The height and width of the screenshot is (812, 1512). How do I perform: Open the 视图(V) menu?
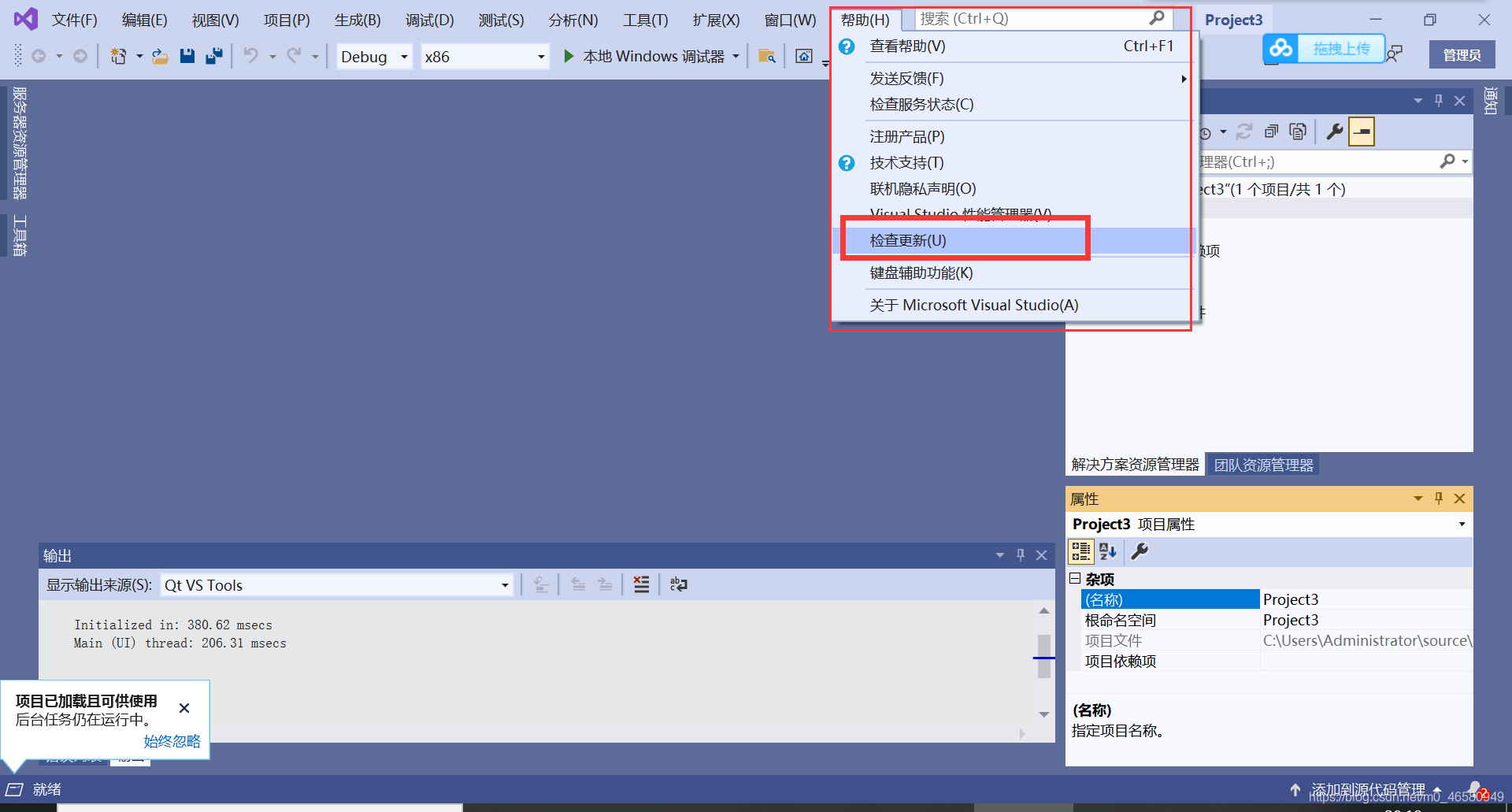click(215, 20)
